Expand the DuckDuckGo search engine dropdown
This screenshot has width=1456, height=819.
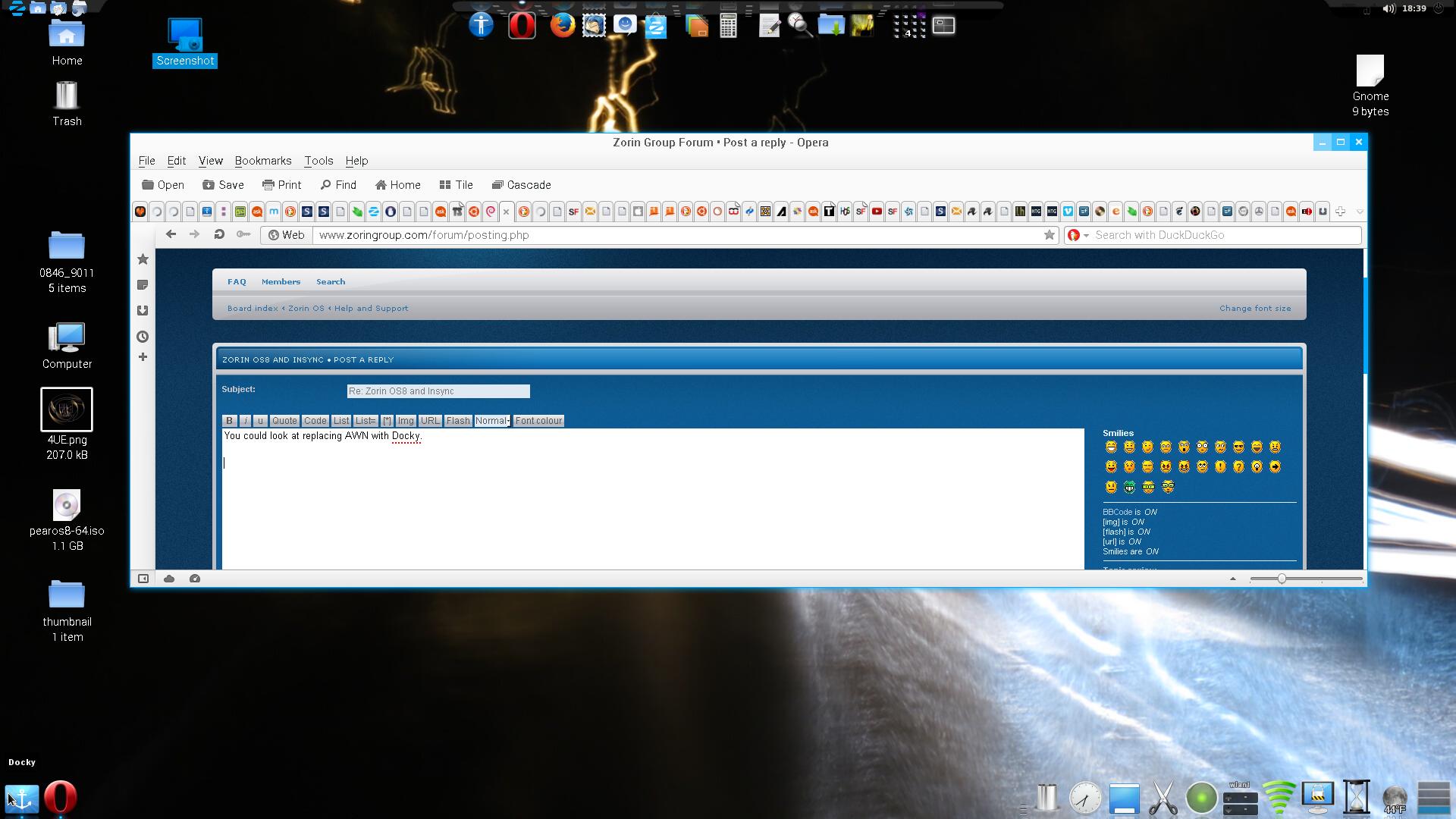pos(1086,236)
